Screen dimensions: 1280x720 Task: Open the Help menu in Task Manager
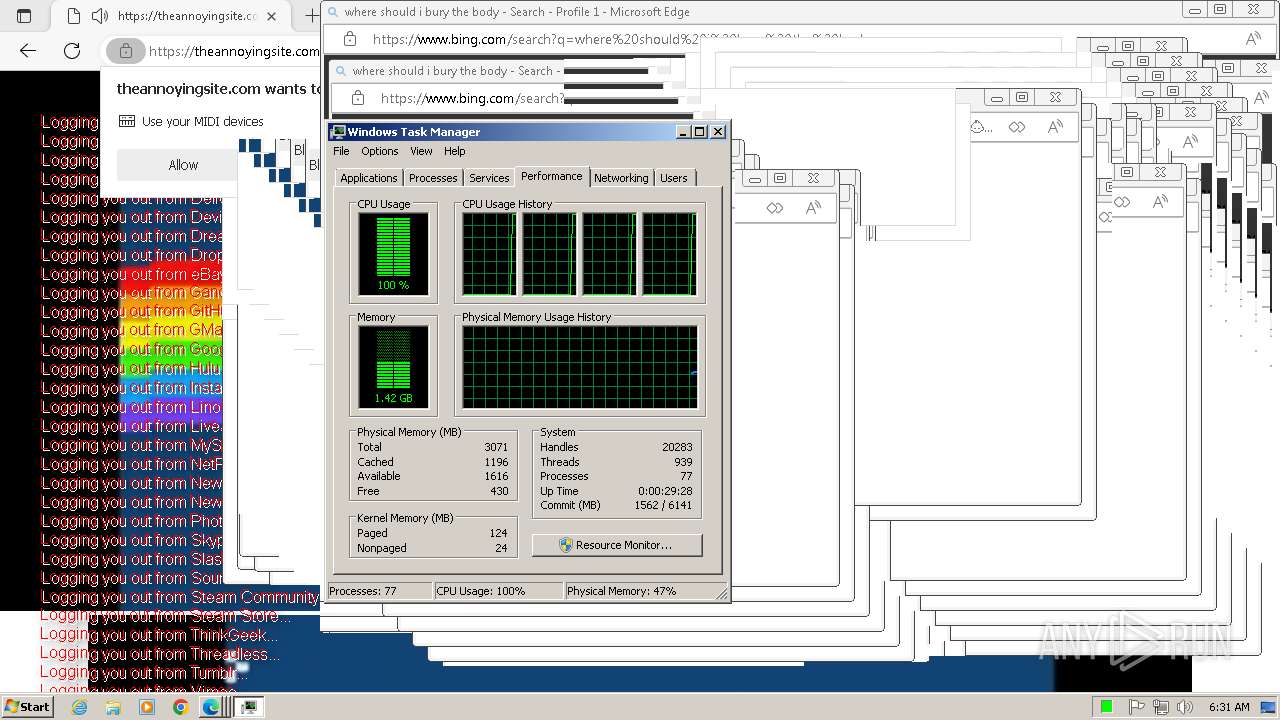tap(454, 151)
